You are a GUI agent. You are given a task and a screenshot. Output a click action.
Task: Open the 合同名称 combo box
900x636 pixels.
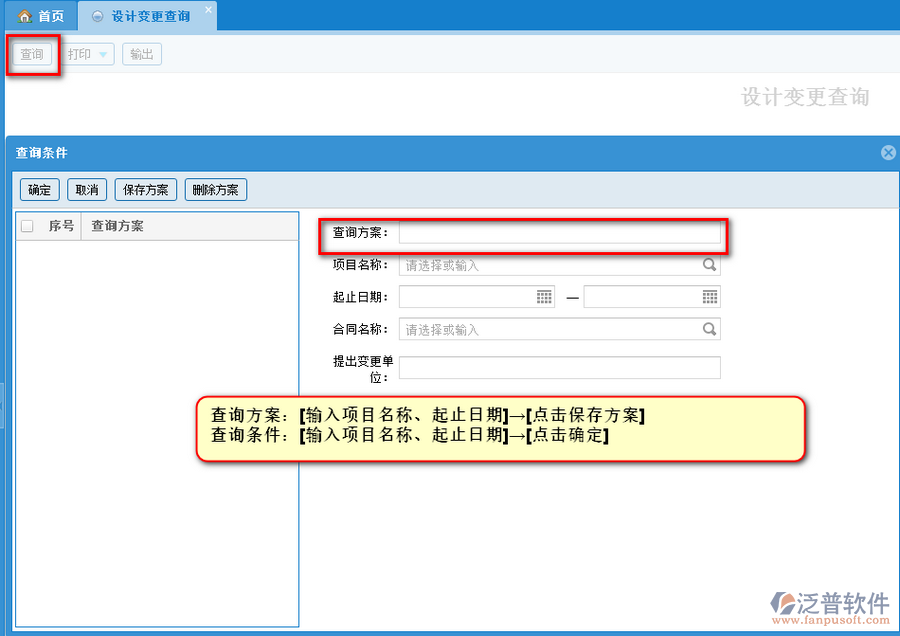point(550,329)
